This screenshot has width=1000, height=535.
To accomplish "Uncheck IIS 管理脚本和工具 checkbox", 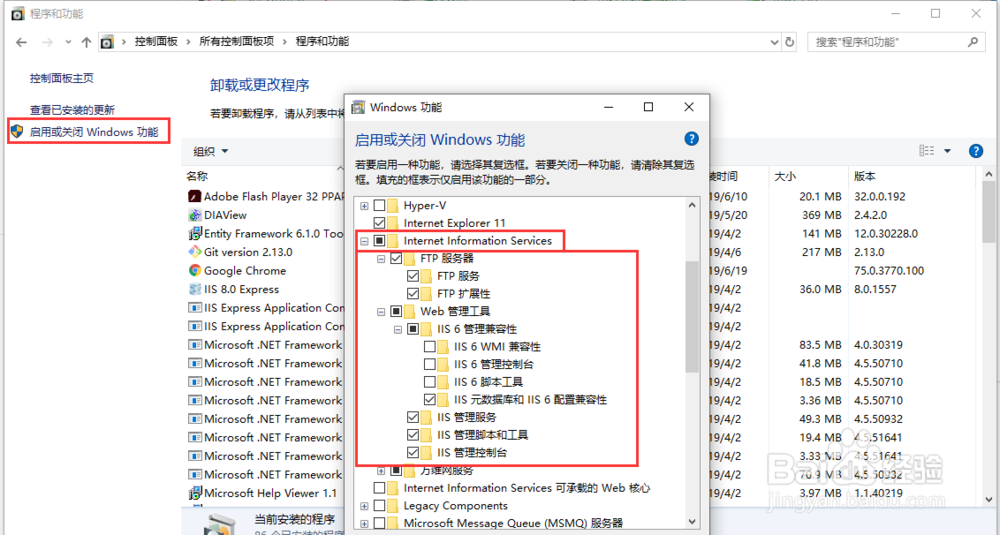I will [x=413, y=435].
